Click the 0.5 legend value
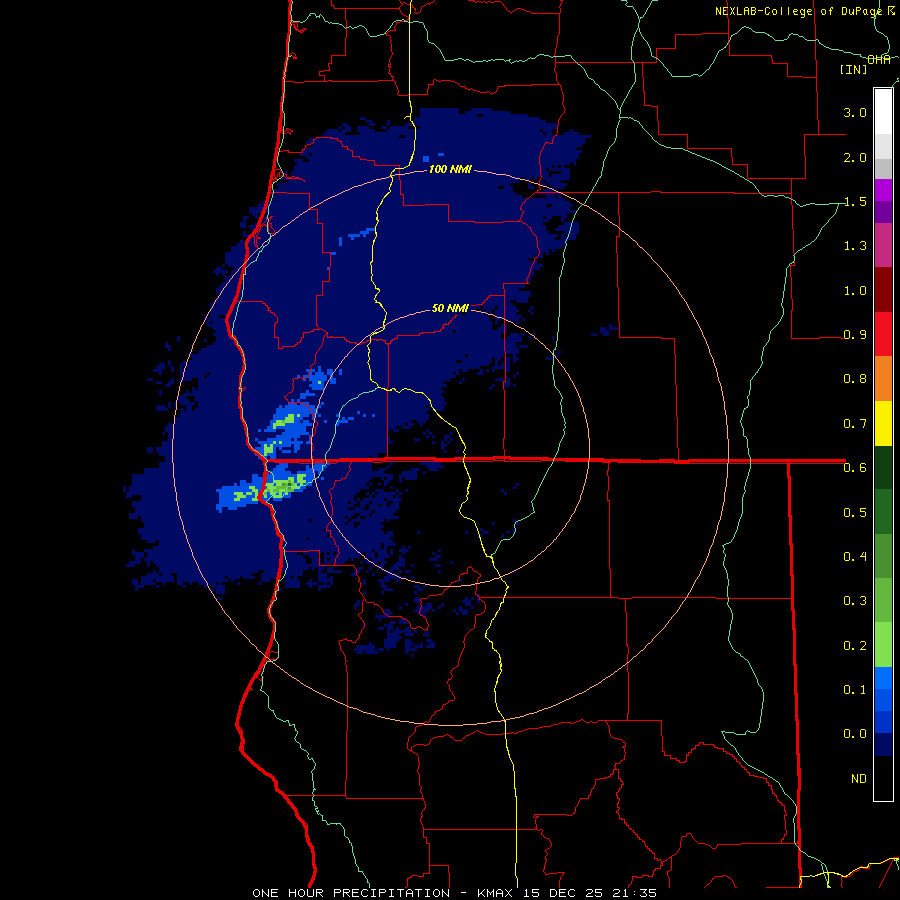 point(855,512)
